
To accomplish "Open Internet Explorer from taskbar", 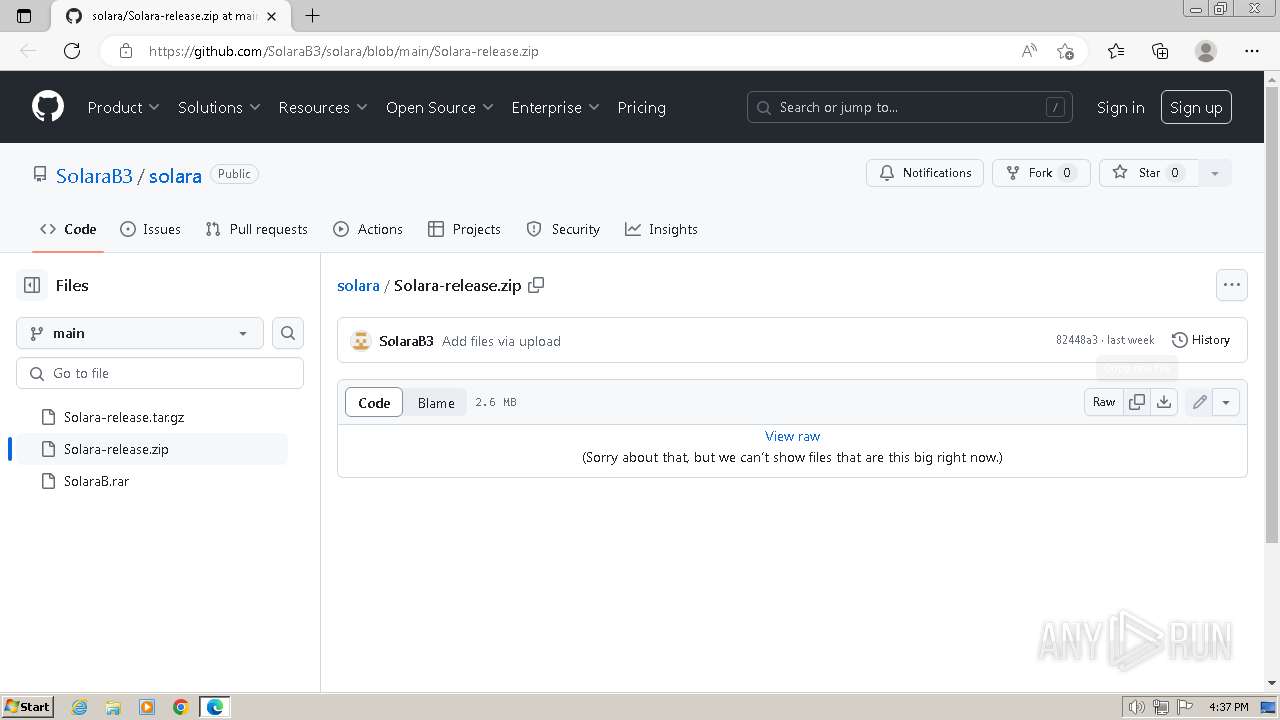I will coord(80,707).
